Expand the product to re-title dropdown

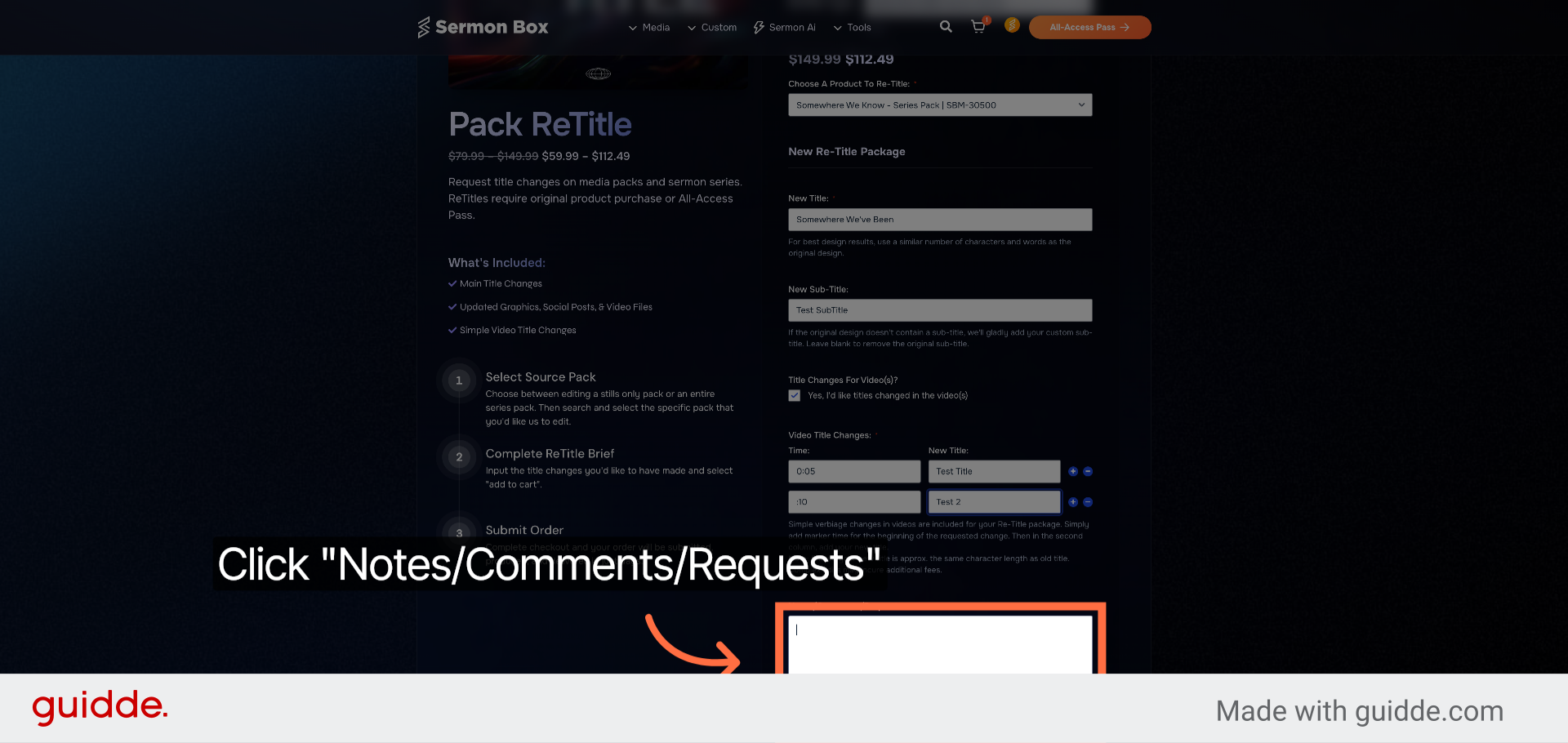coord(940,105)
